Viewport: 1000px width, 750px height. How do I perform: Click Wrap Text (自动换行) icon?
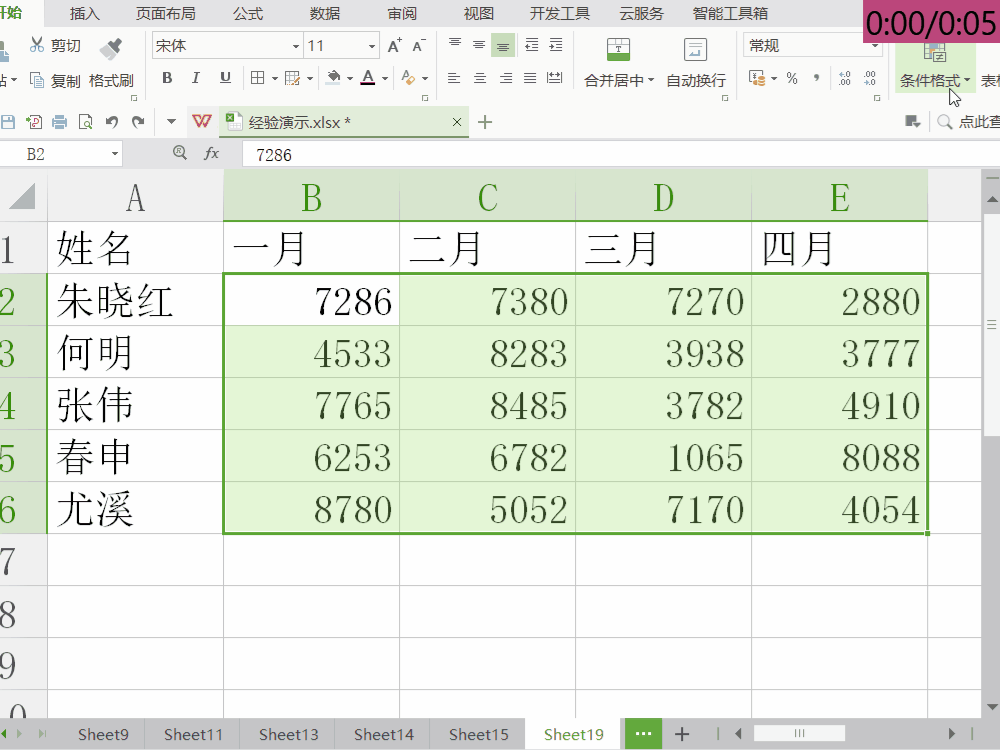(695, 49)
